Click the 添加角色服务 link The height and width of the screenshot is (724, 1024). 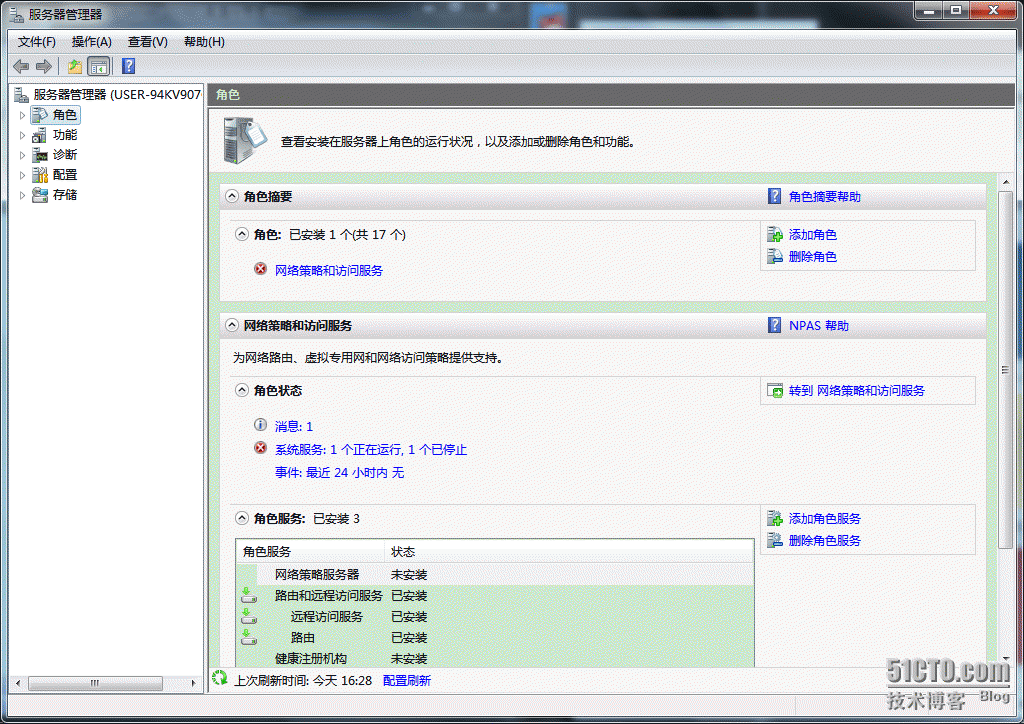[x=824, y=519]
